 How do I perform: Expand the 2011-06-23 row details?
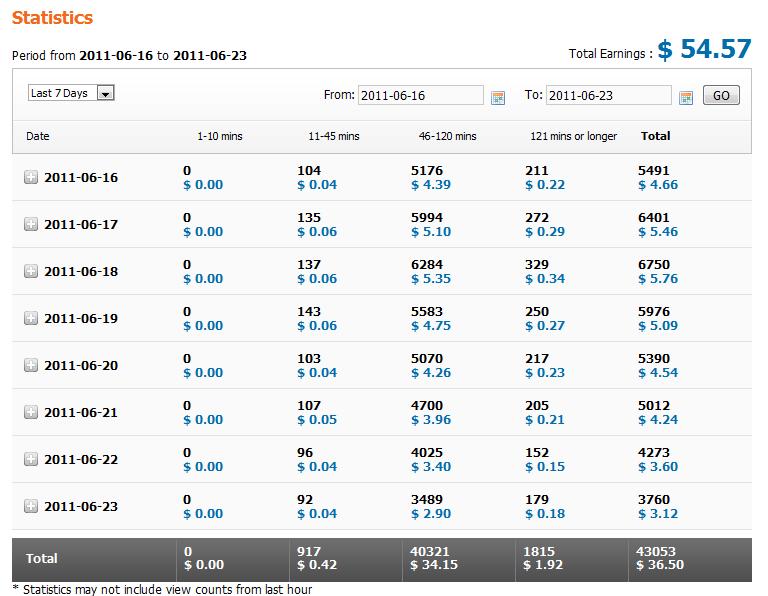pyautogui.click(x=31, y=507)
